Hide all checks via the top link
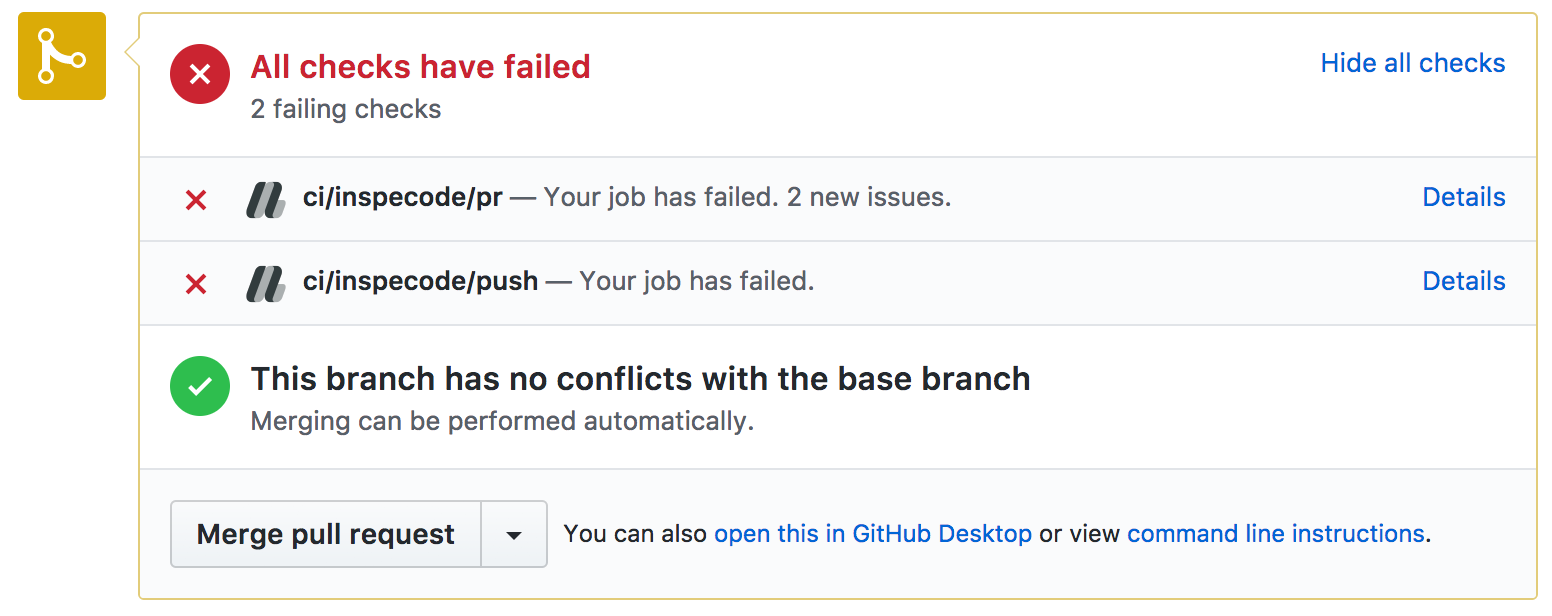The height and width of the screenshot is (616, 1552). [1413, 63]
